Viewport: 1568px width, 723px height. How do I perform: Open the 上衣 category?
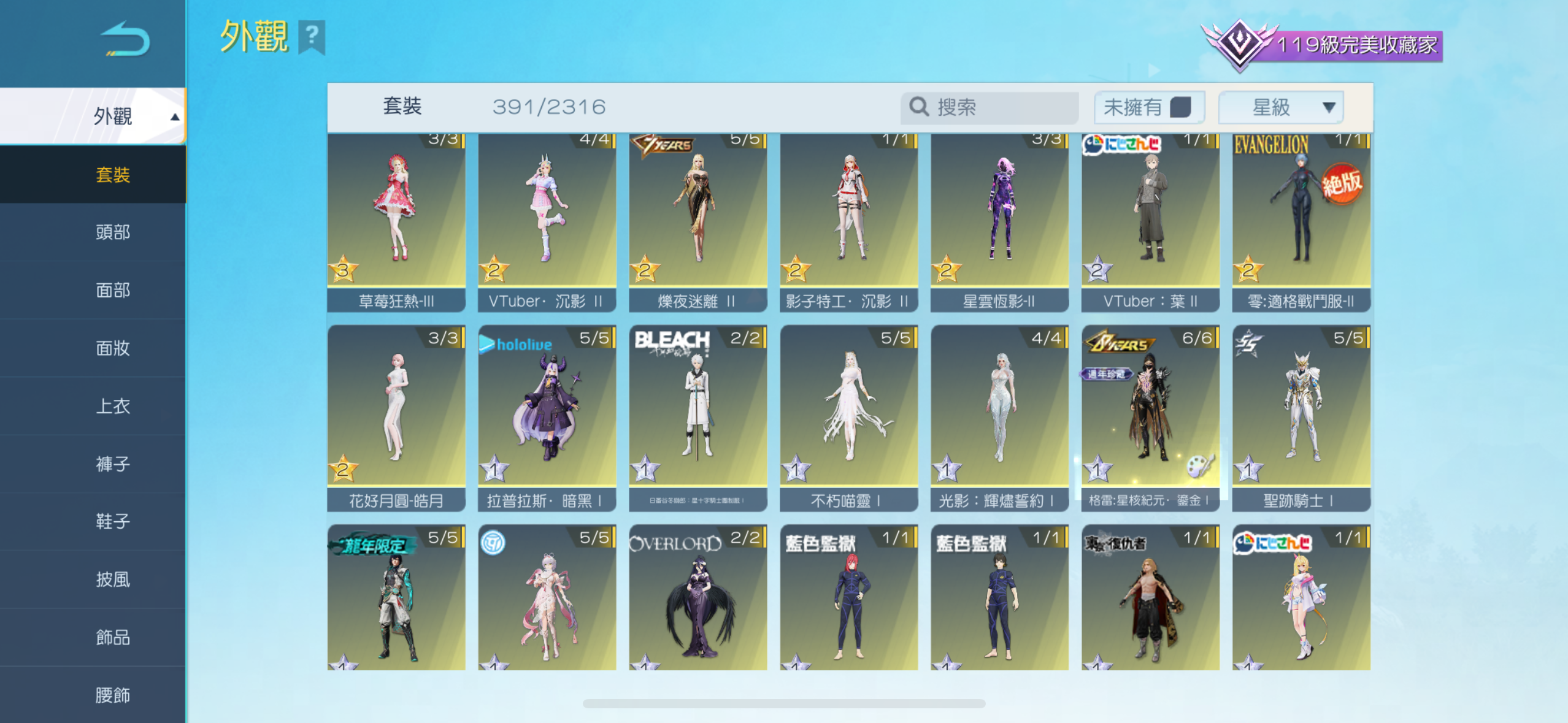(x=93, y=406)
